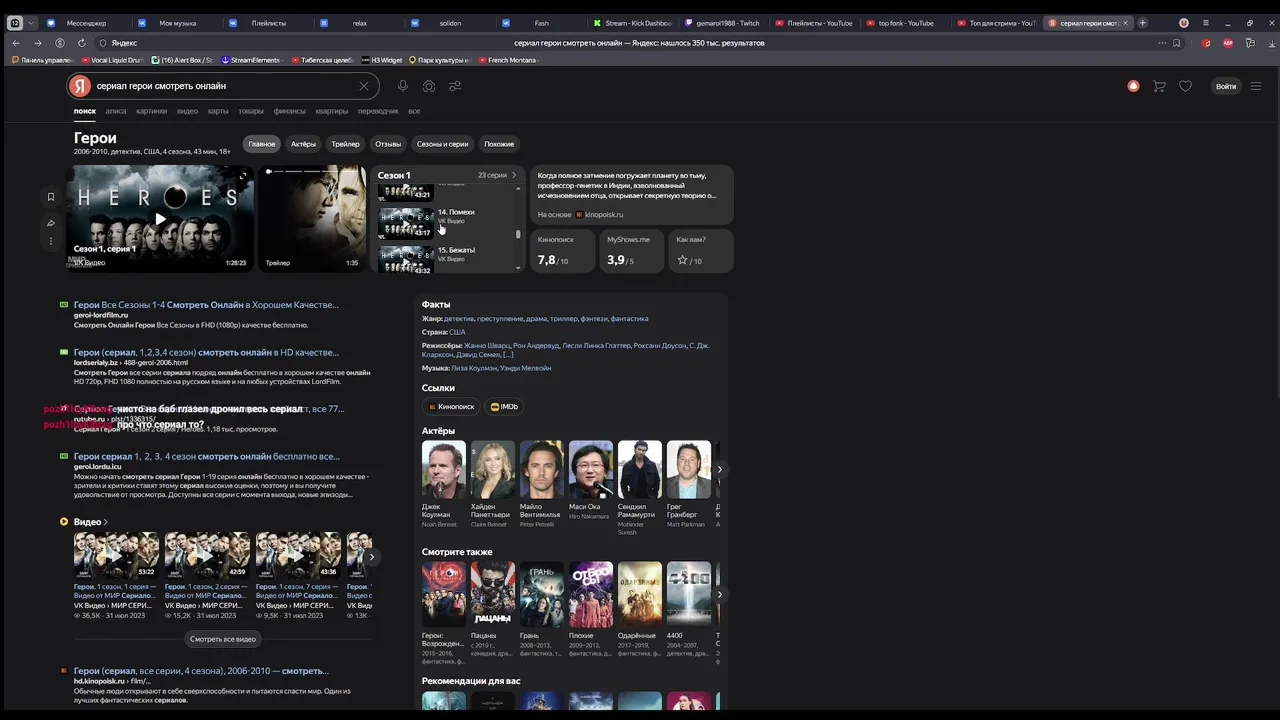Open 4400 series poster
Viewport: 1280px width, 720px height.
coord(689,594)
